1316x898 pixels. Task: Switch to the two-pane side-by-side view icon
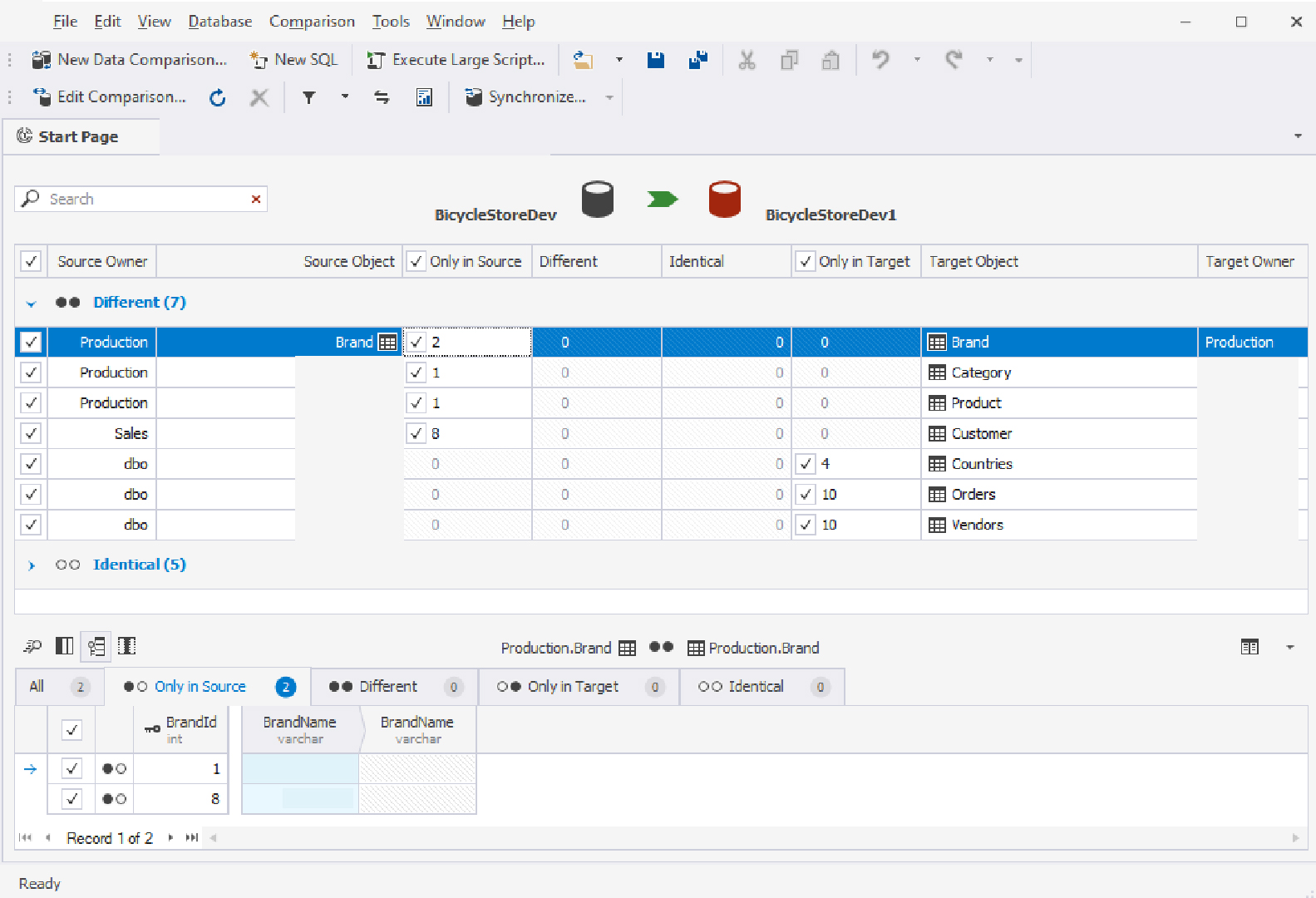(x=64, y=646)
